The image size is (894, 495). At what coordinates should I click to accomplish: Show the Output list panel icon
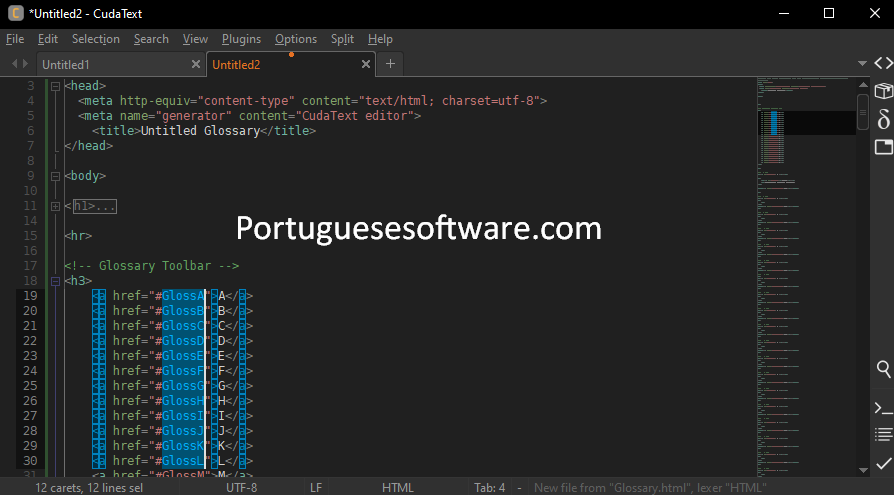pos(883,434)
